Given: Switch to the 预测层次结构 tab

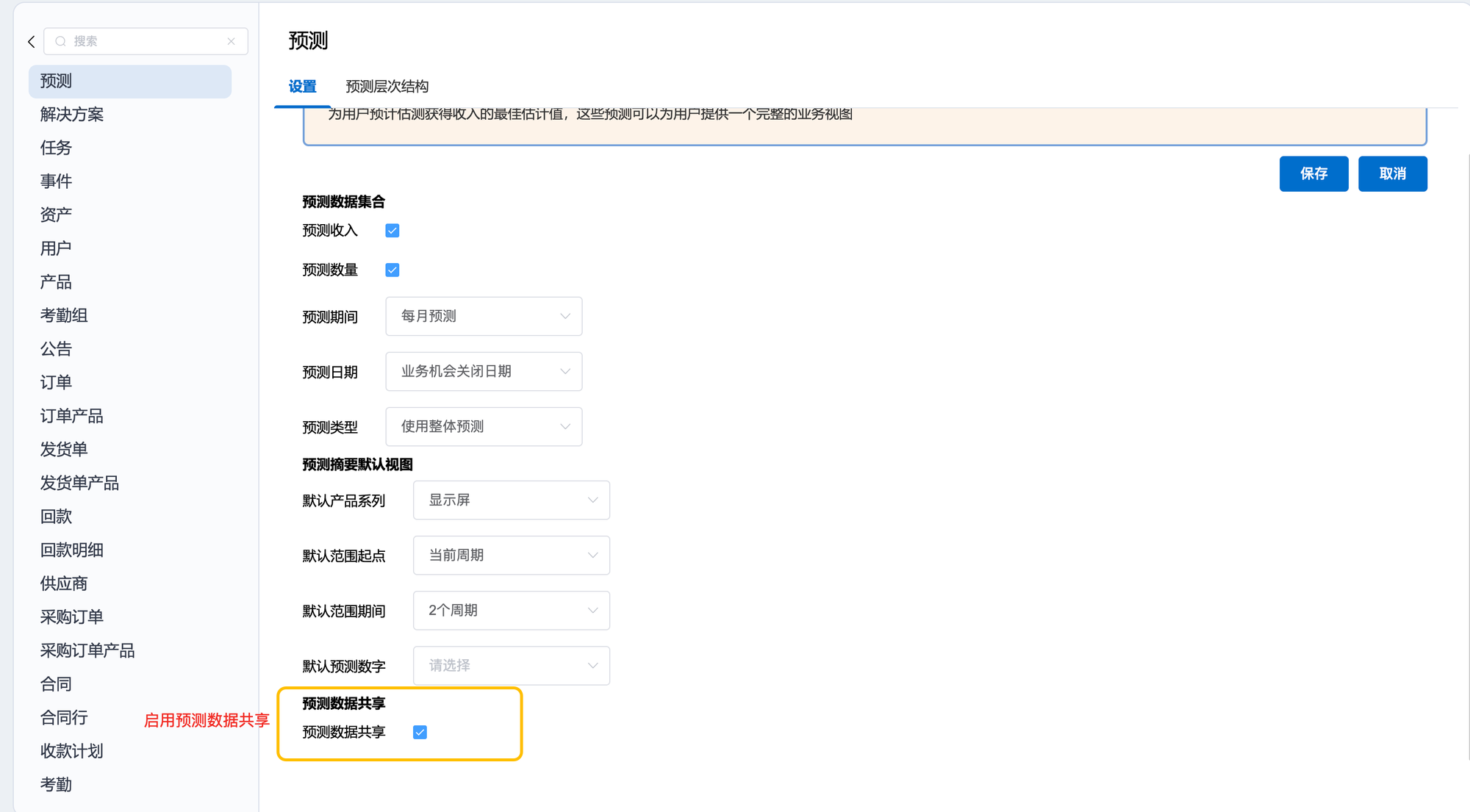Looking at the screenshot, I should (387, 87).
